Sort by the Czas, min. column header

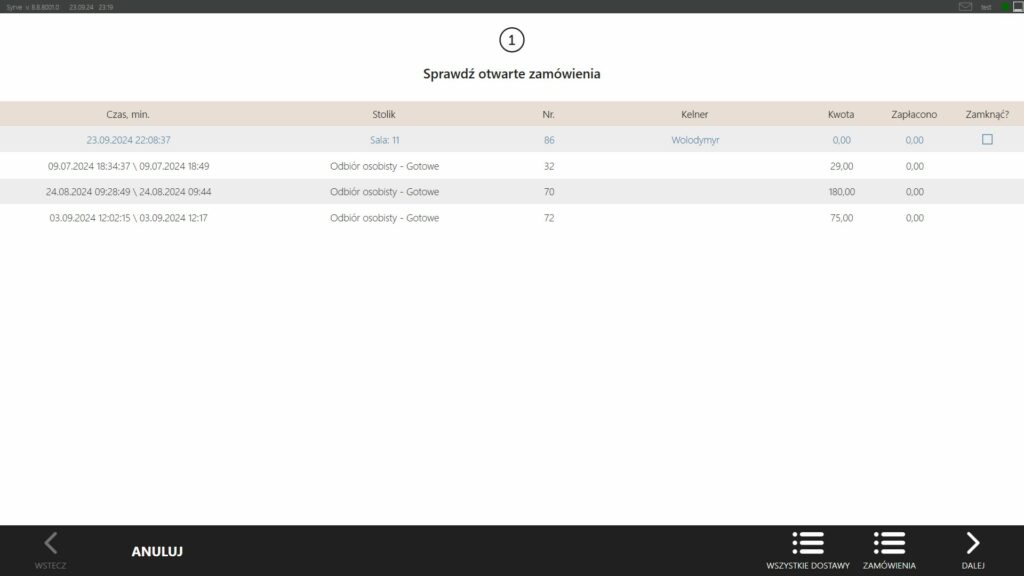pyautogui.click(x=128, y=114)
